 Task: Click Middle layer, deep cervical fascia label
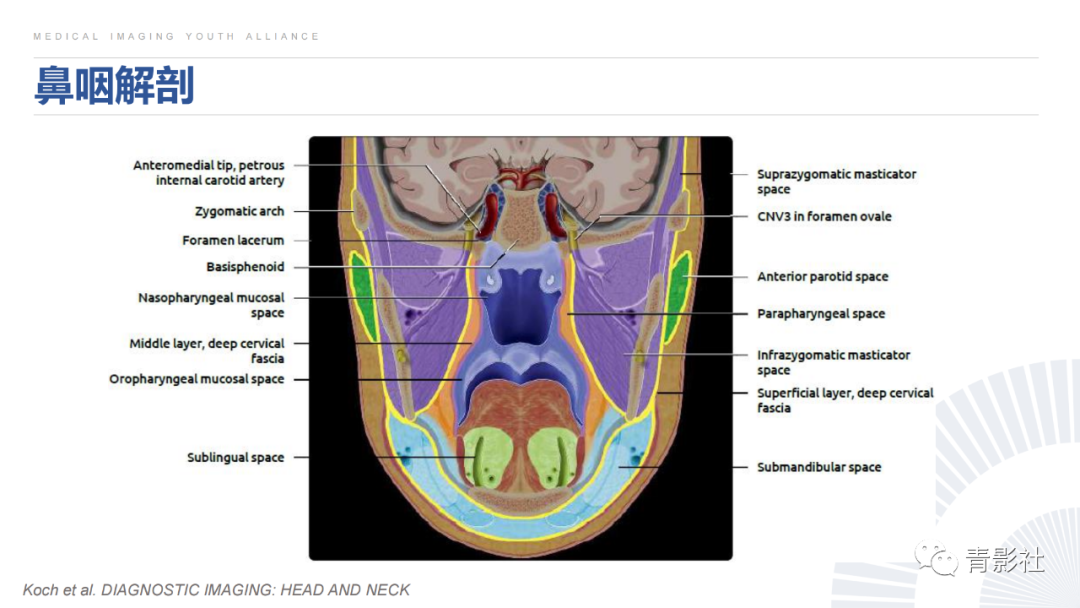click(207, 350)
